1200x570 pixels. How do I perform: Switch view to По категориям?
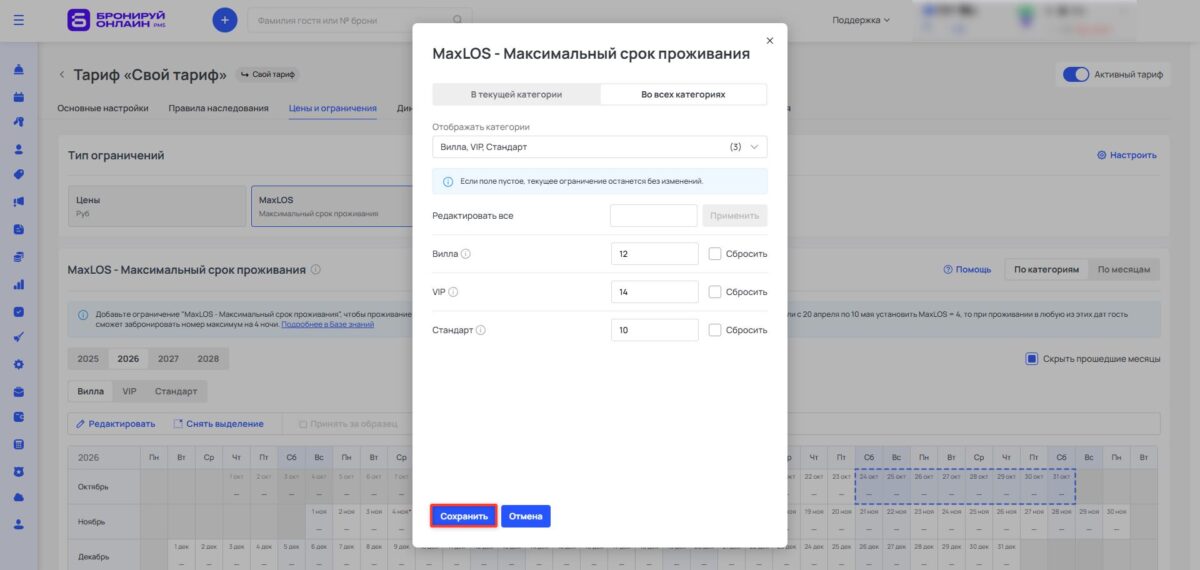[1046, 269]
